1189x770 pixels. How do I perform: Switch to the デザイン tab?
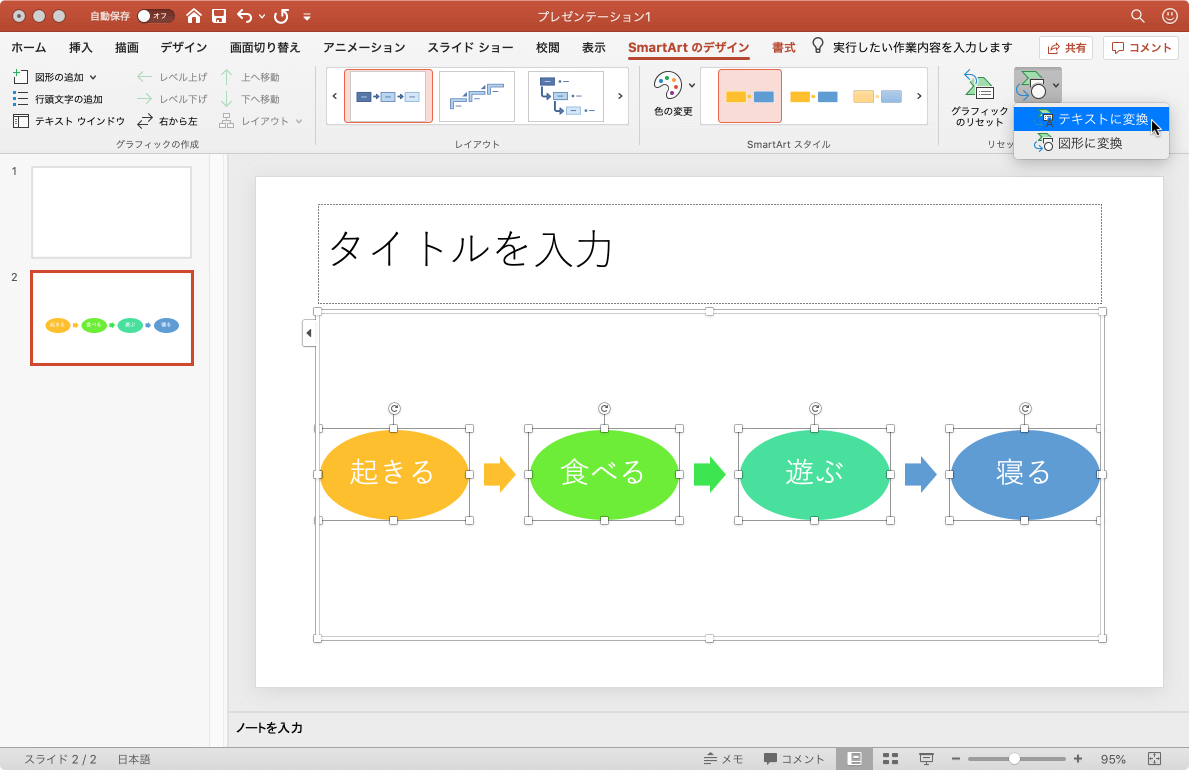[184, 47]
